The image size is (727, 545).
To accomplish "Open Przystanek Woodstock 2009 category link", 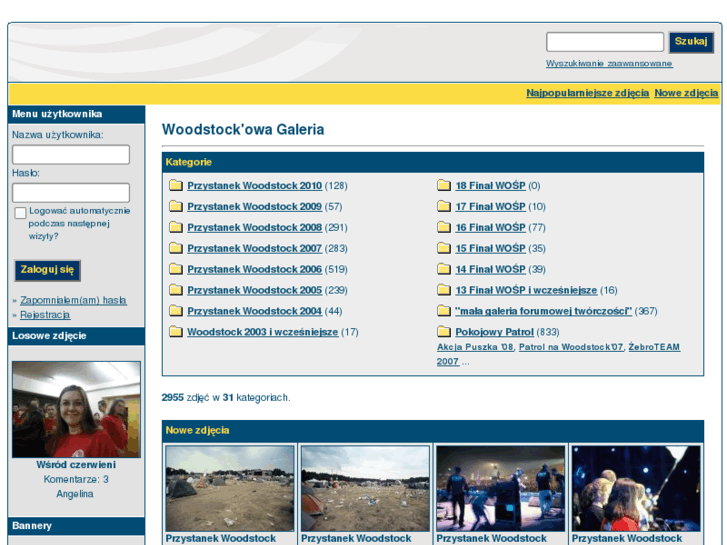I will pyautogui.click(x=255, y=206).
